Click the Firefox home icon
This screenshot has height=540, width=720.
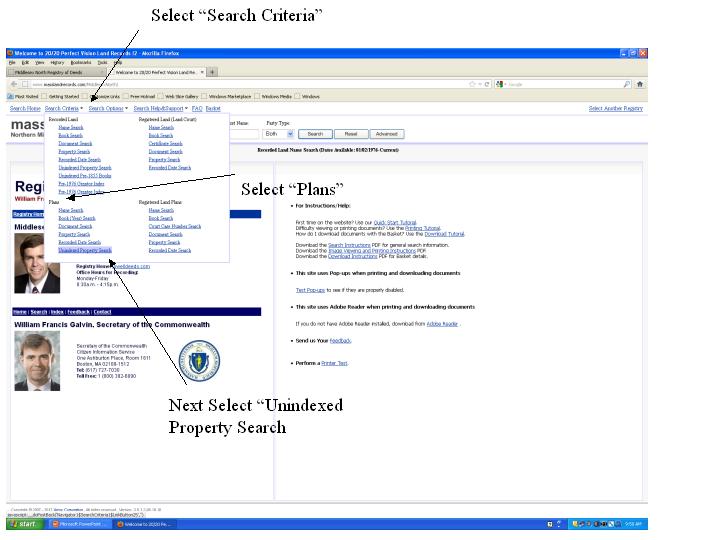pos(640,84)
